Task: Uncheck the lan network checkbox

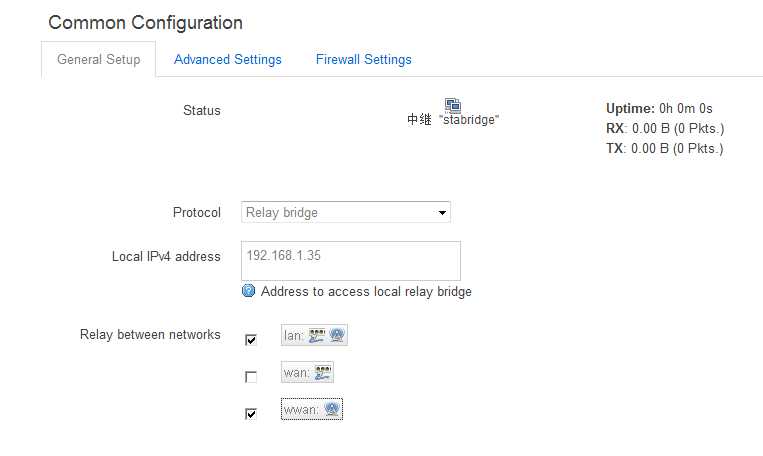Action: tap(251, 339)
